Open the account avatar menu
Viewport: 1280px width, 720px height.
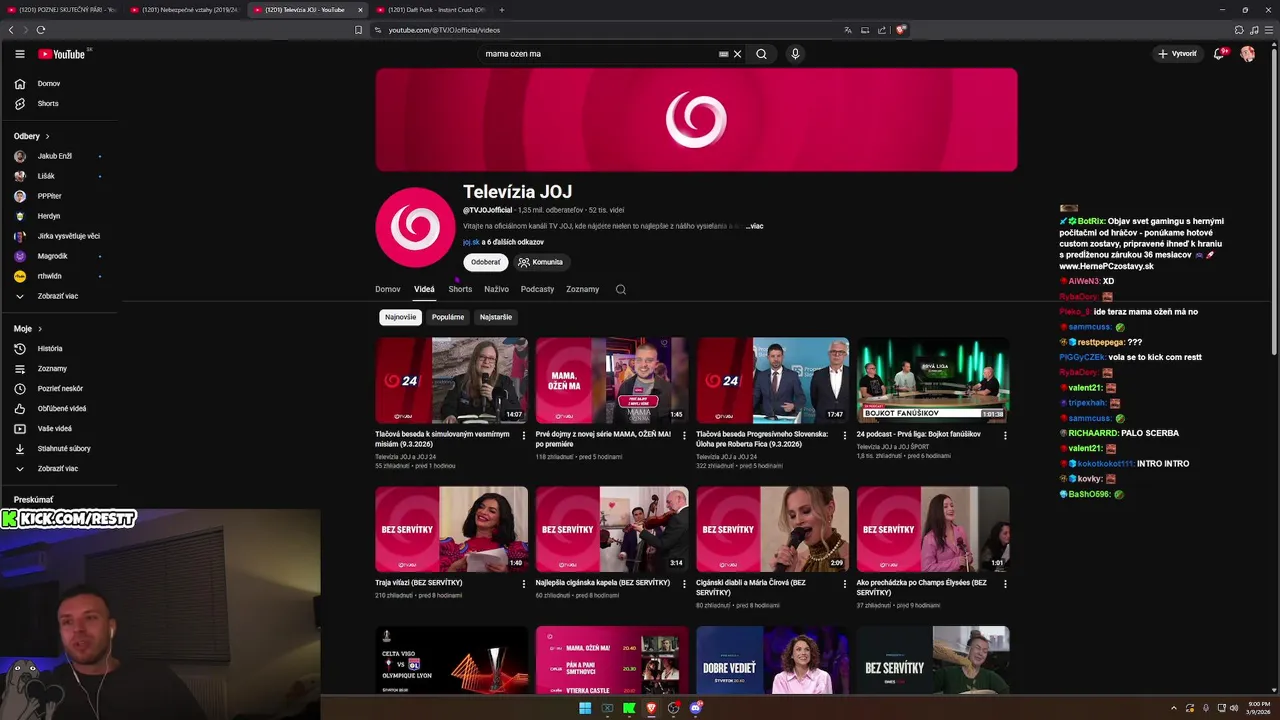(x=1247, y=54)
